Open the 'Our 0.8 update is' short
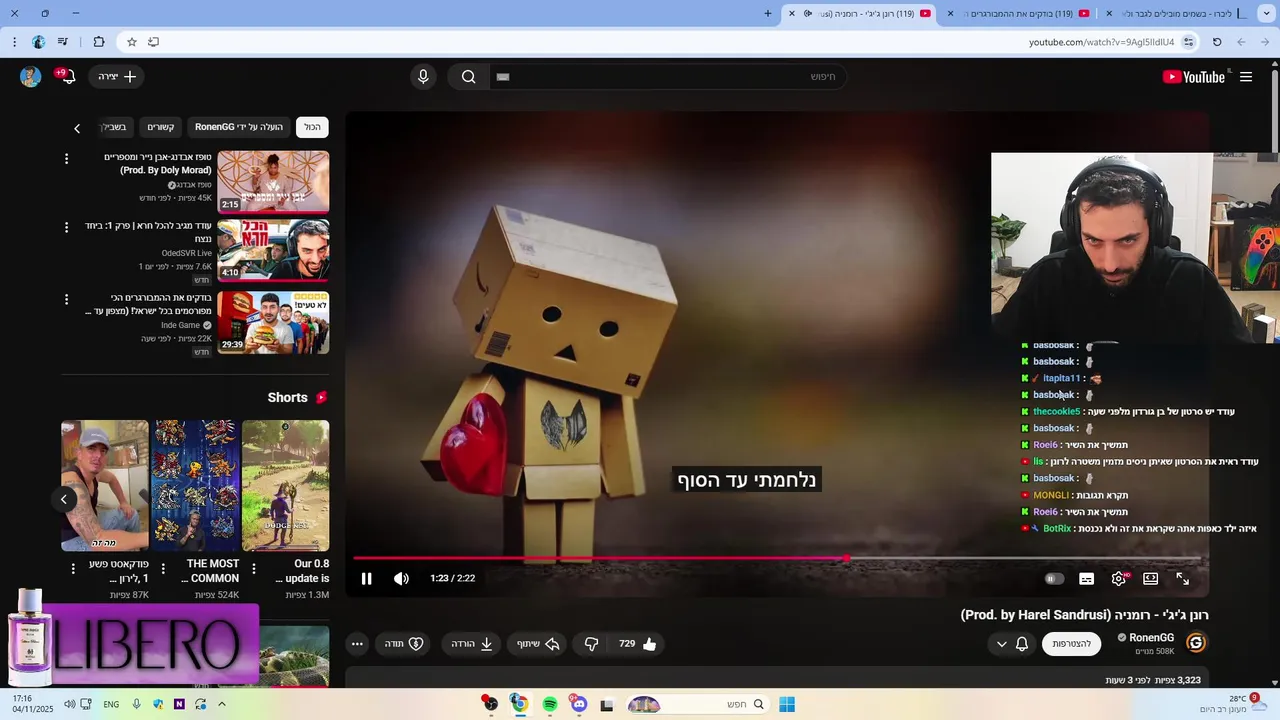This screenshot has width=1280, height=720. point(285,485)
